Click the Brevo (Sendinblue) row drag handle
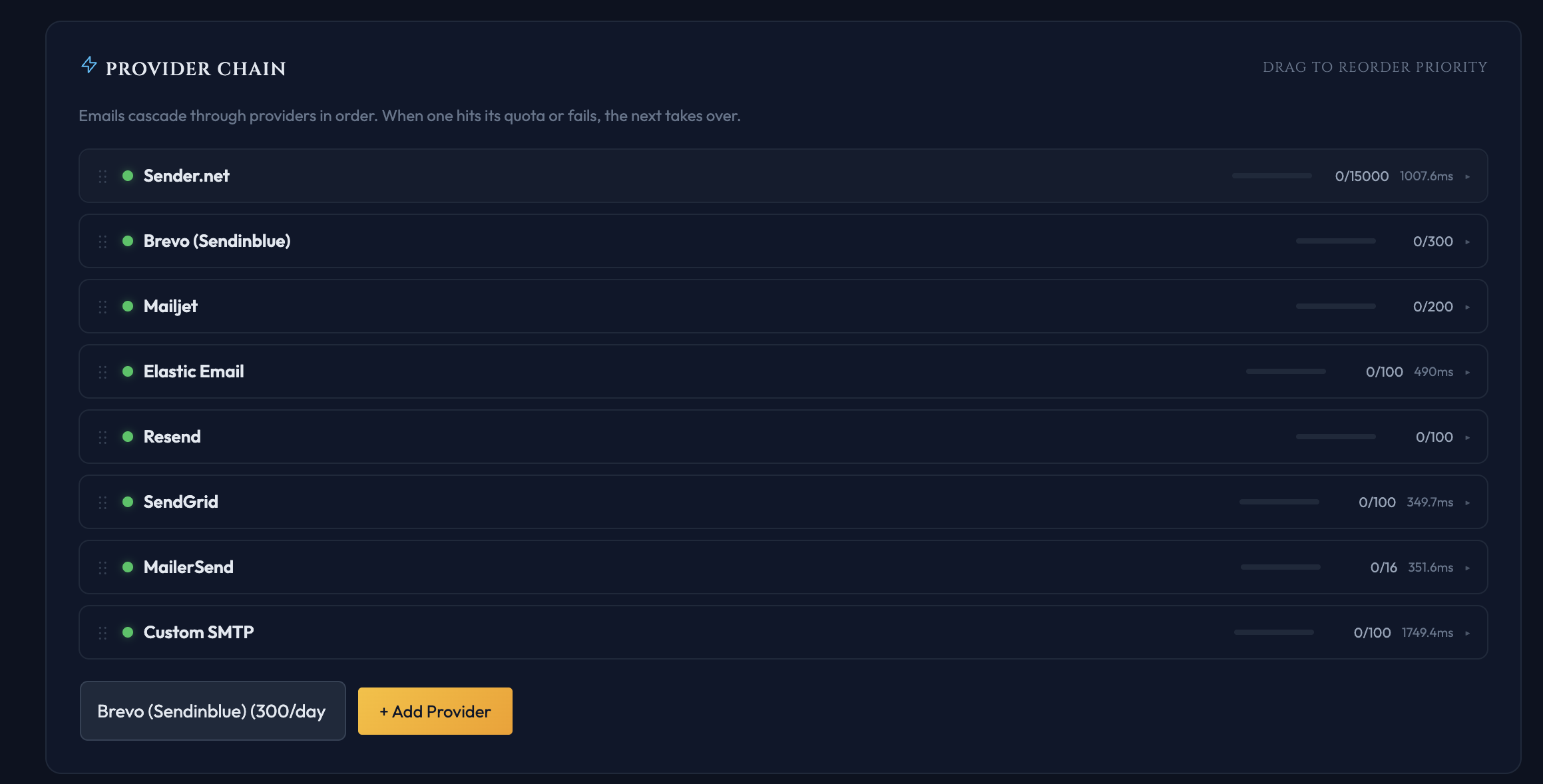 [x=103, y=242]
